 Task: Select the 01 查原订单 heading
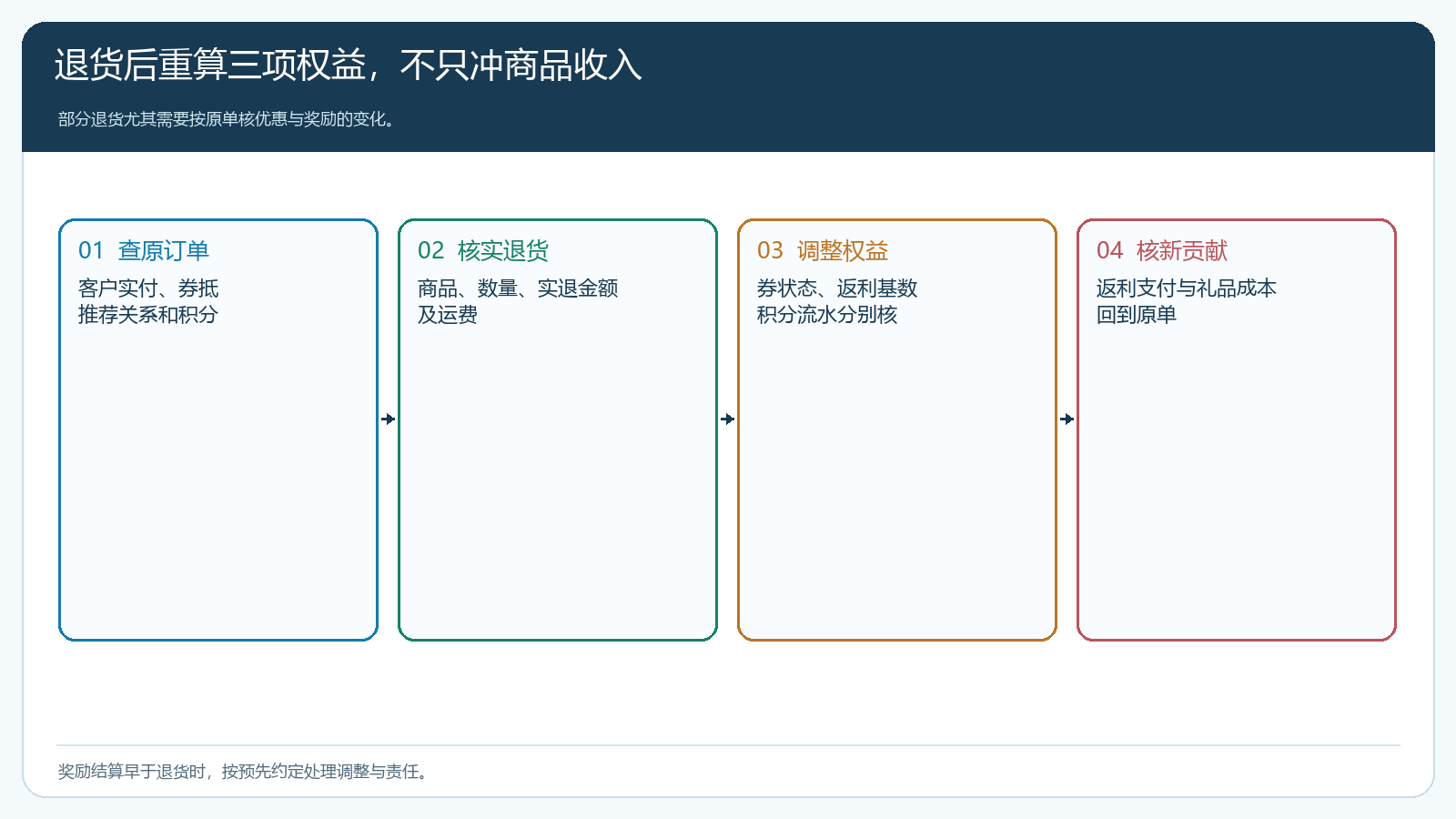coord(144,250)
